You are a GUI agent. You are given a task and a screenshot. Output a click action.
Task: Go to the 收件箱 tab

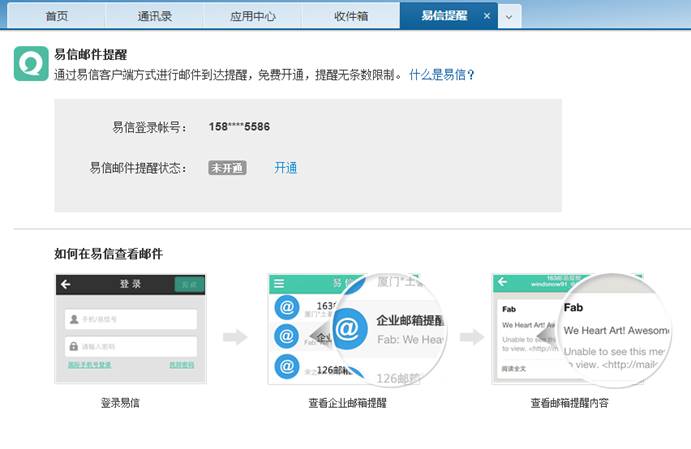click(351, 16)
